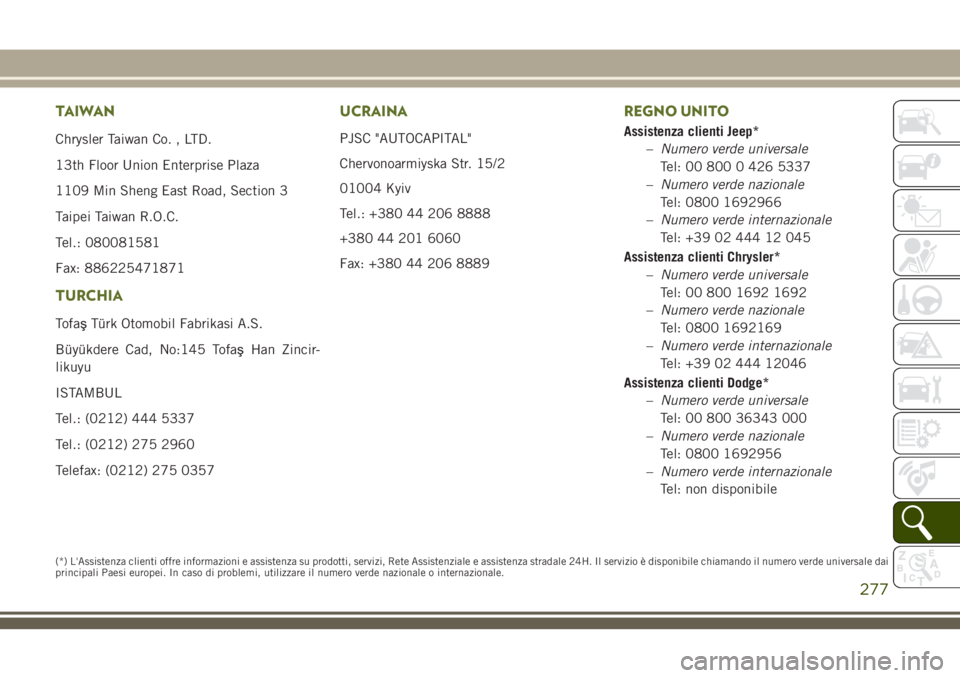Click 'Tel.: (0212) 444 5337'
Screen dimensions: 960x678
[x=125, y=418]
